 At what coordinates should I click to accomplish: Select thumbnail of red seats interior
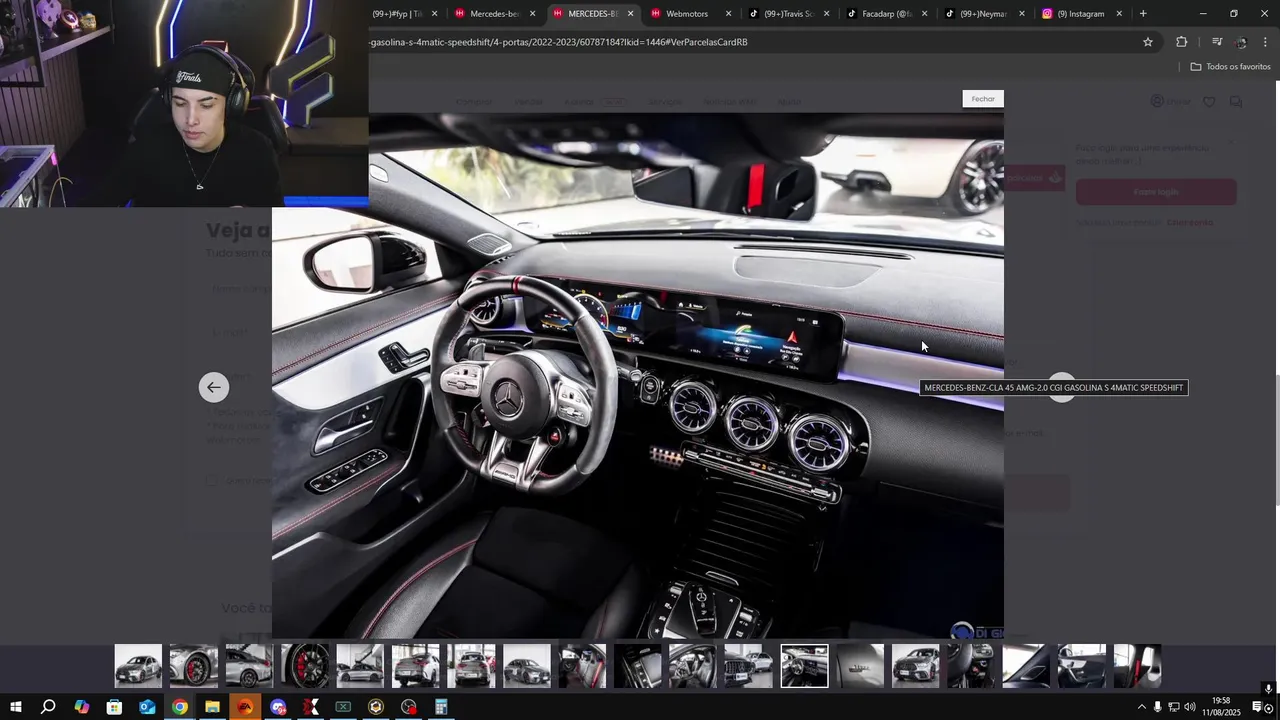click(583, 666)
